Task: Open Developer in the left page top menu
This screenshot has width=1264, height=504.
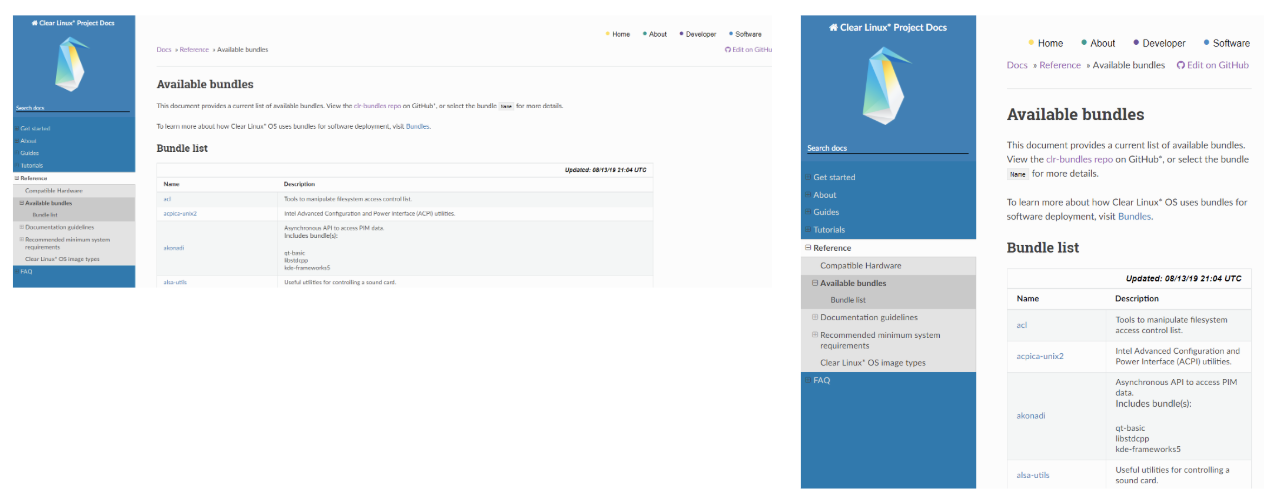Action: tap(700, 34)
